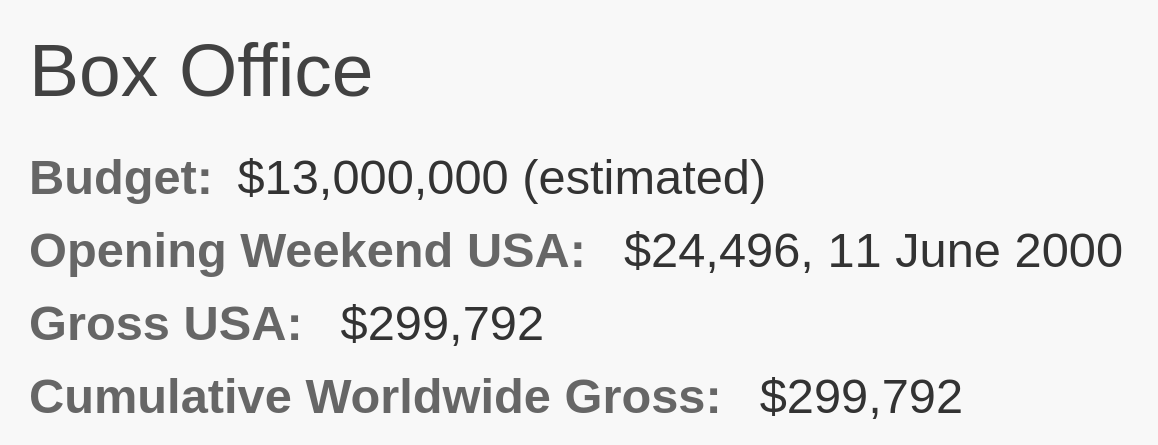This screenshot has height=445, width=1158.
Task: Click the $13,000,000 budget amount
Action: (372, 178)
